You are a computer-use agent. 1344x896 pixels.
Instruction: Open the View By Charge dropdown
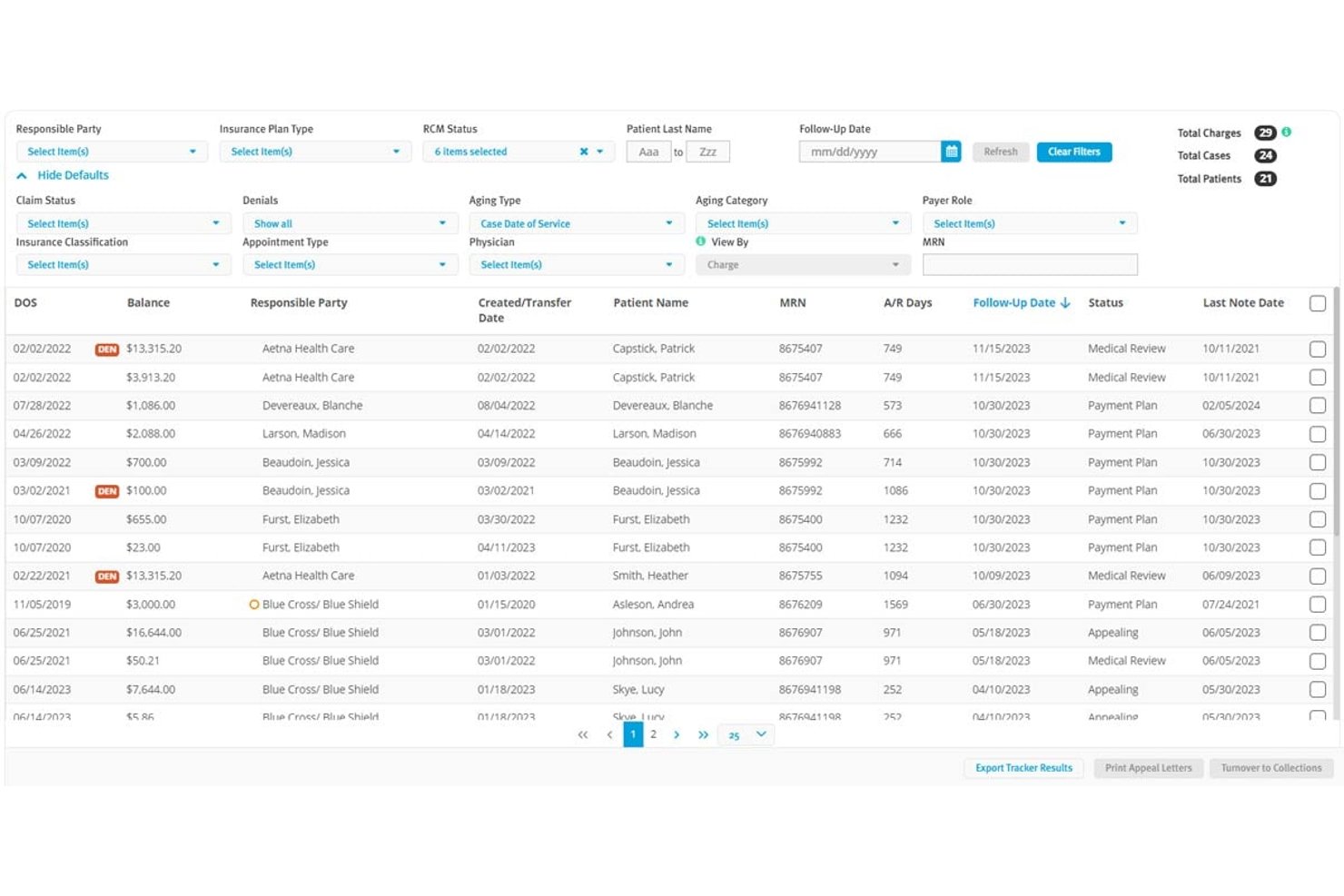coord(803,265)
